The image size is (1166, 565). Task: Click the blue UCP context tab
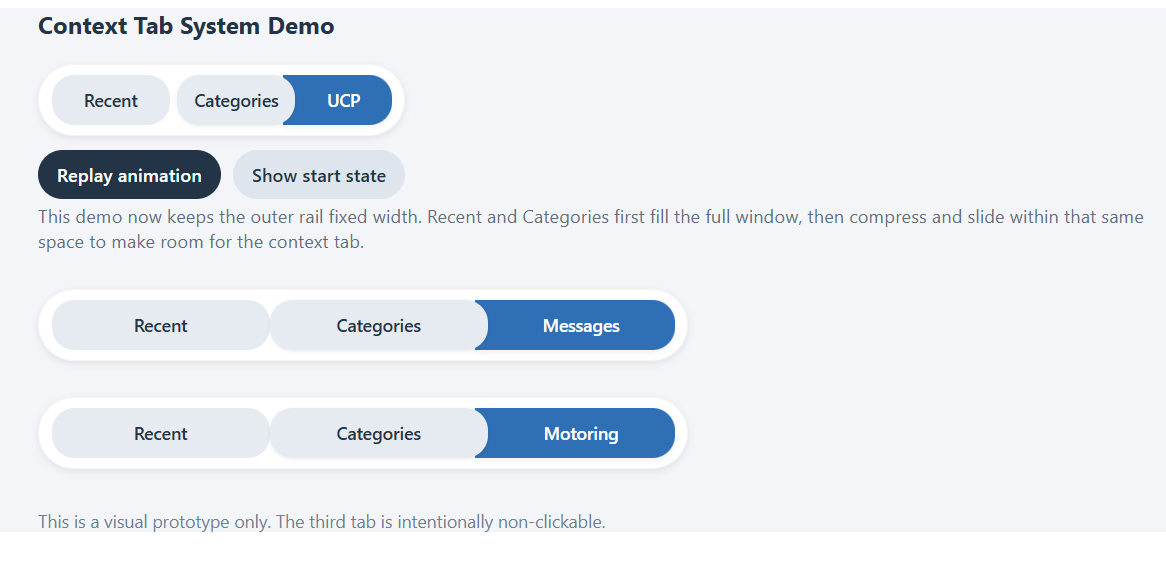pyautogui.click(x=343, y=101)
